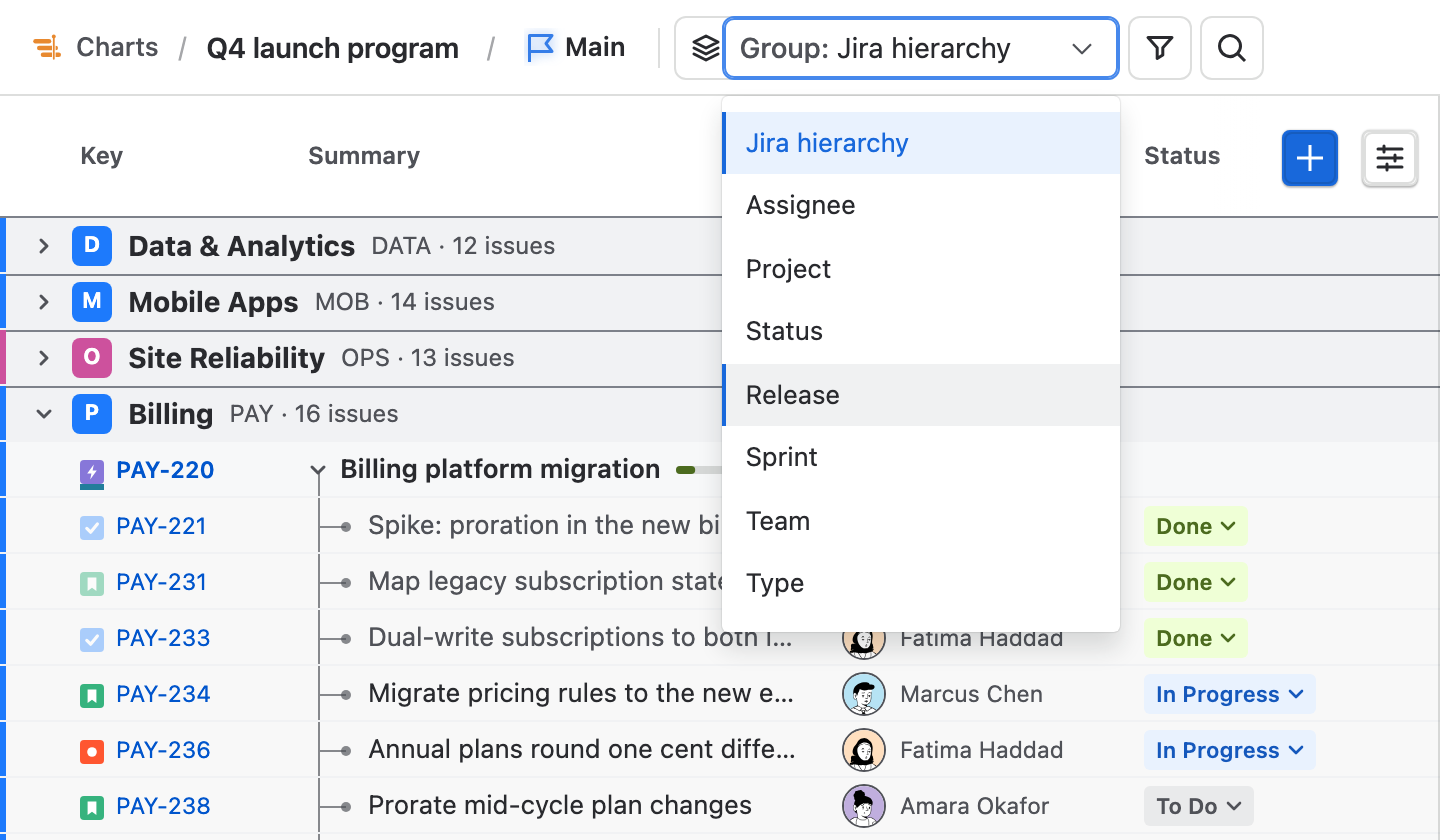The image size is (1440, 840).
Task: Select Jira hierarchy grouping option
Action: click(x=920, y=143)
